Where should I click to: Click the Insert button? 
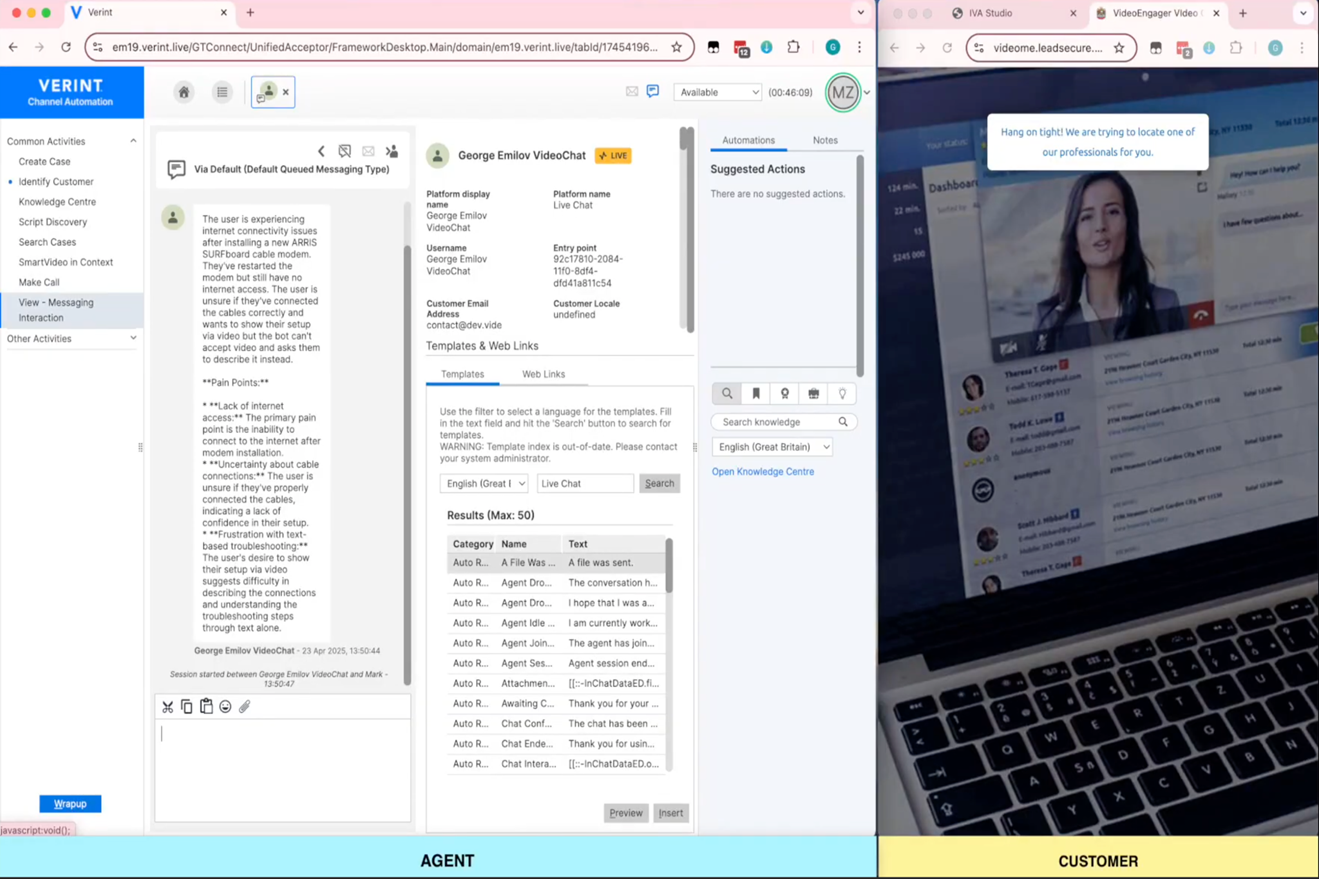671,813
